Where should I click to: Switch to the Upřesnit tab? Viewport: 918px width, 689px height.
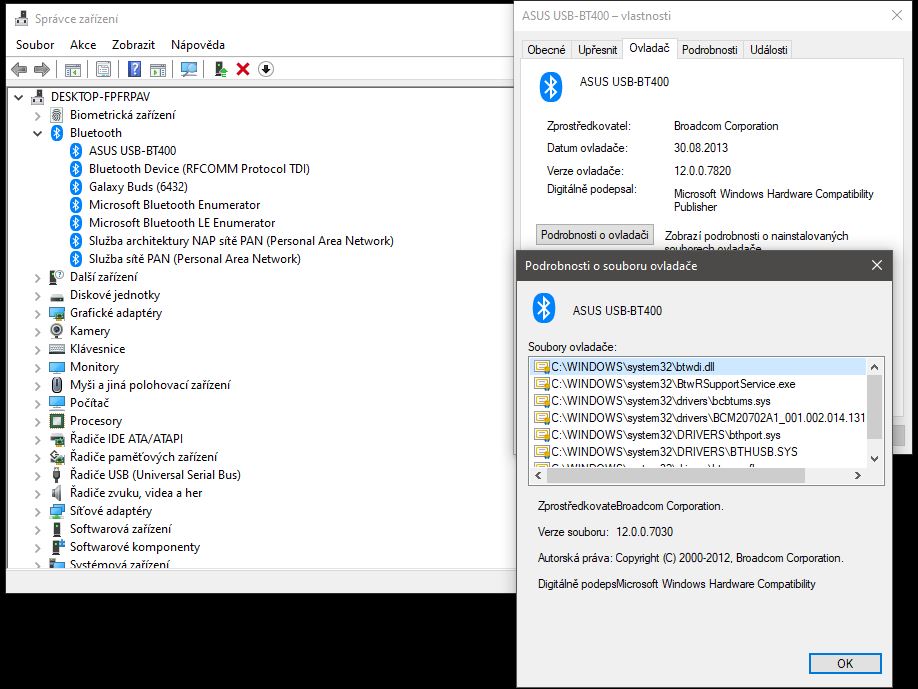point(597,50)
